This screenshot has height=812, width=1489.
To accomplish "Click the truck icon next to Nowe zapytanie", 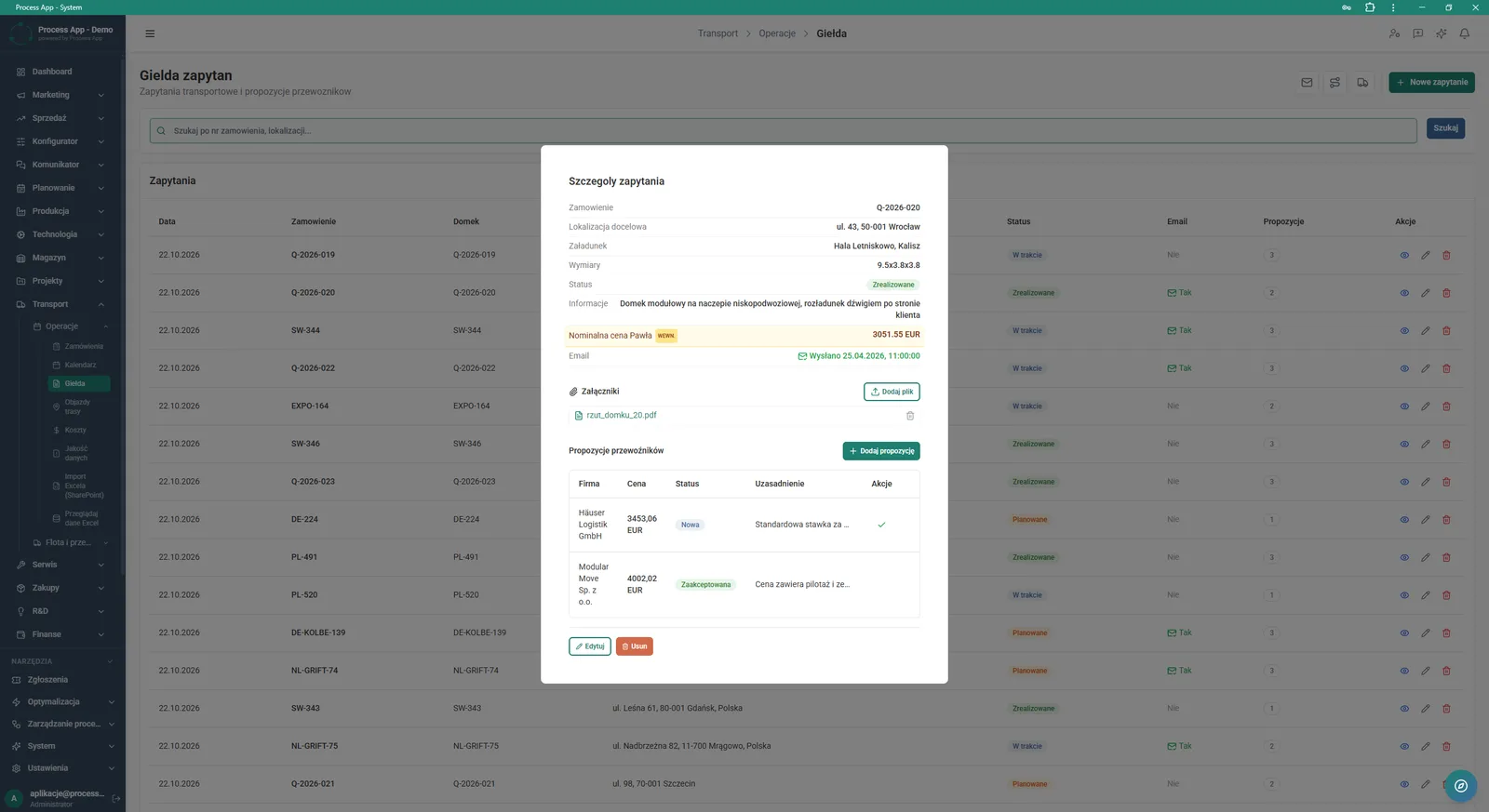I will tap(1362, 82).
